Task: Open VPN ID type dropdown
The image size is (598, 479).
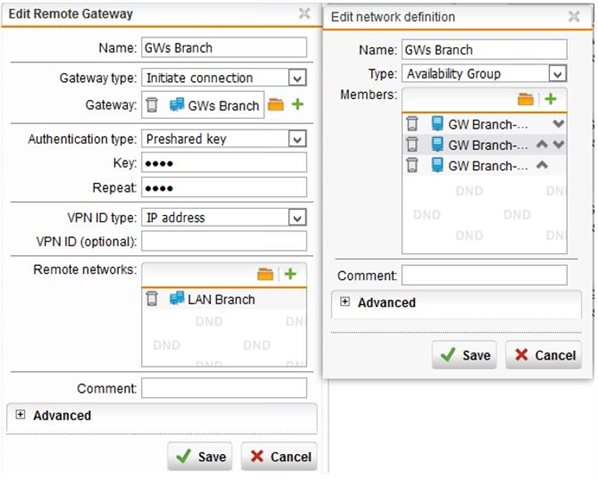Action: click(x=297, y=218)
